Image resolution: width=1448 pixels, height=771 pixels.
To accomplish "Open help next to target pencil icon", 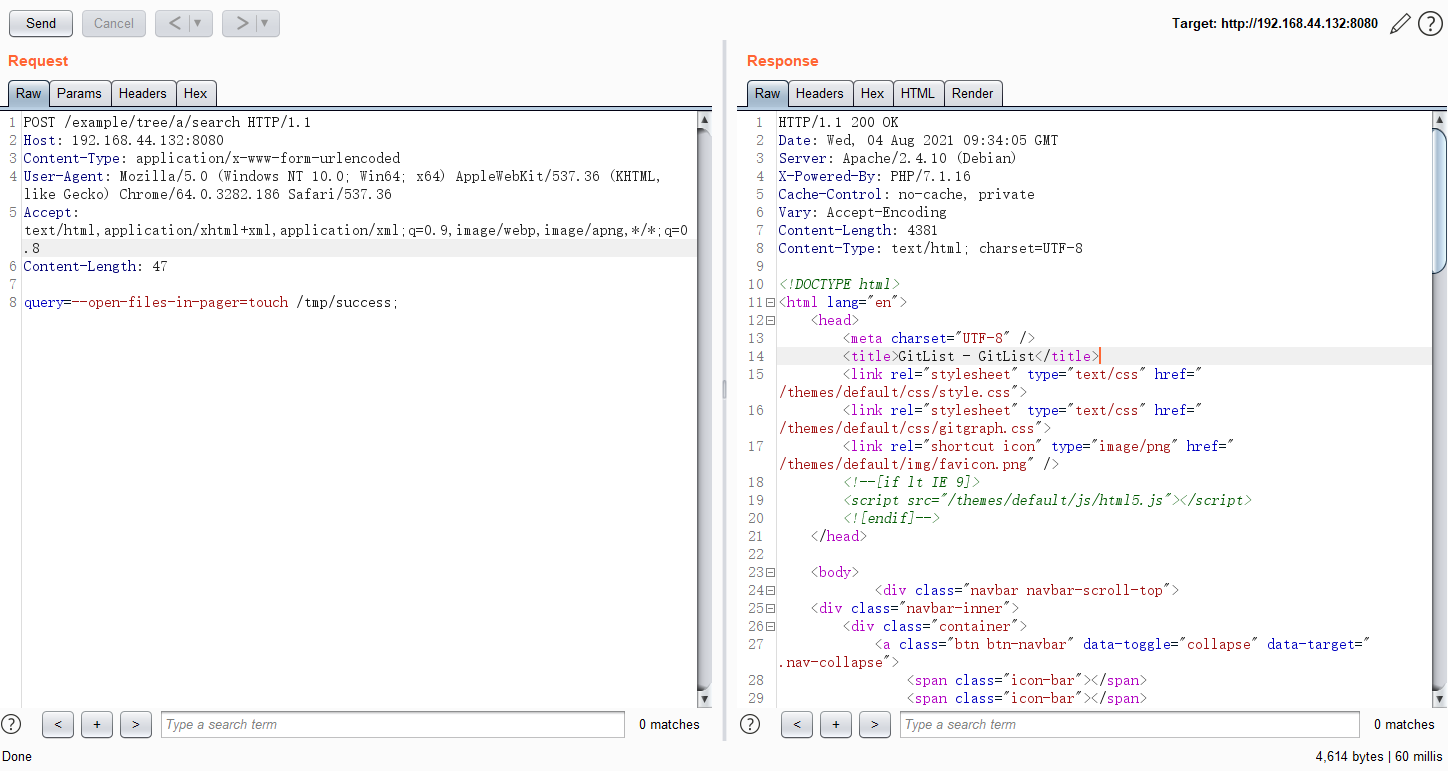I will [x=1430, y=23].
